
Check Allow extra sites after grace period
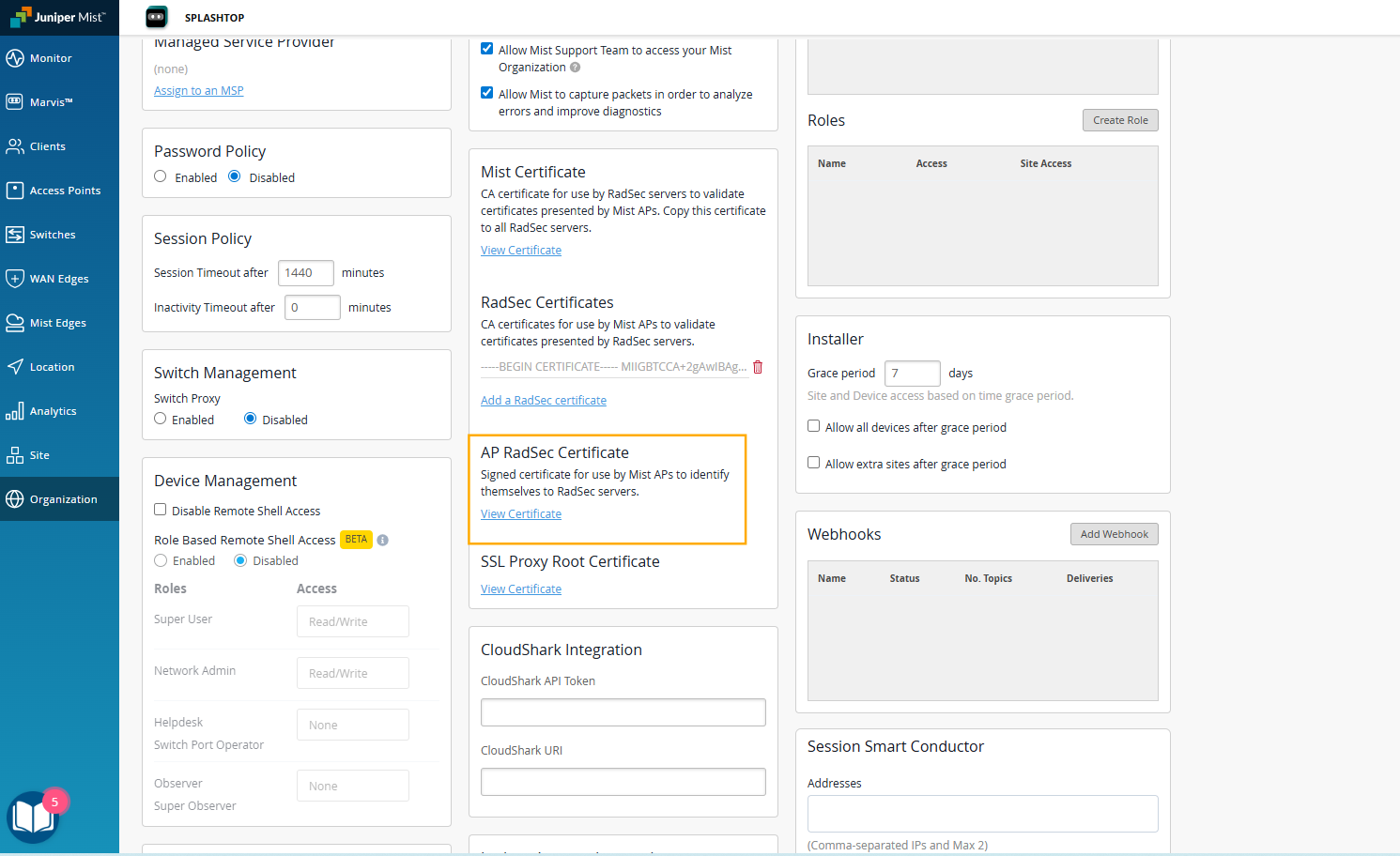pos(814,463)
